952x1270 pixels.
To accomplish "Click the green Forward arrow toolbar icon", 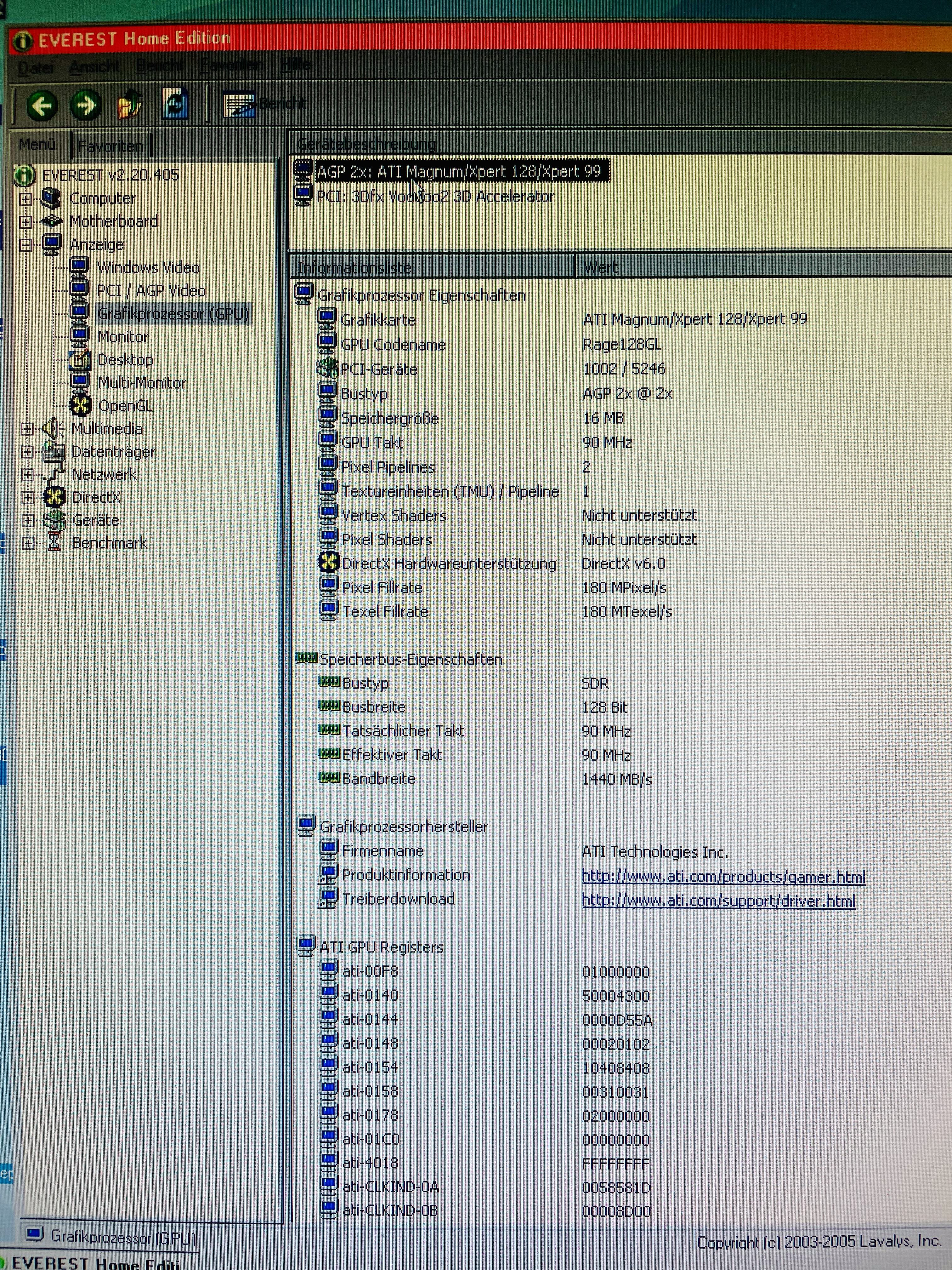I will [86, 106].
